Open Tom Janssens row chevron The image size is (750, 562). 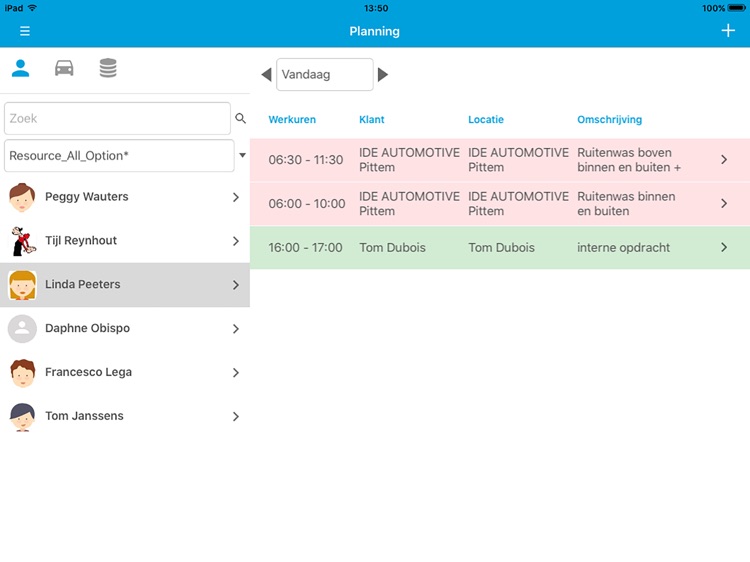[236, 417]
